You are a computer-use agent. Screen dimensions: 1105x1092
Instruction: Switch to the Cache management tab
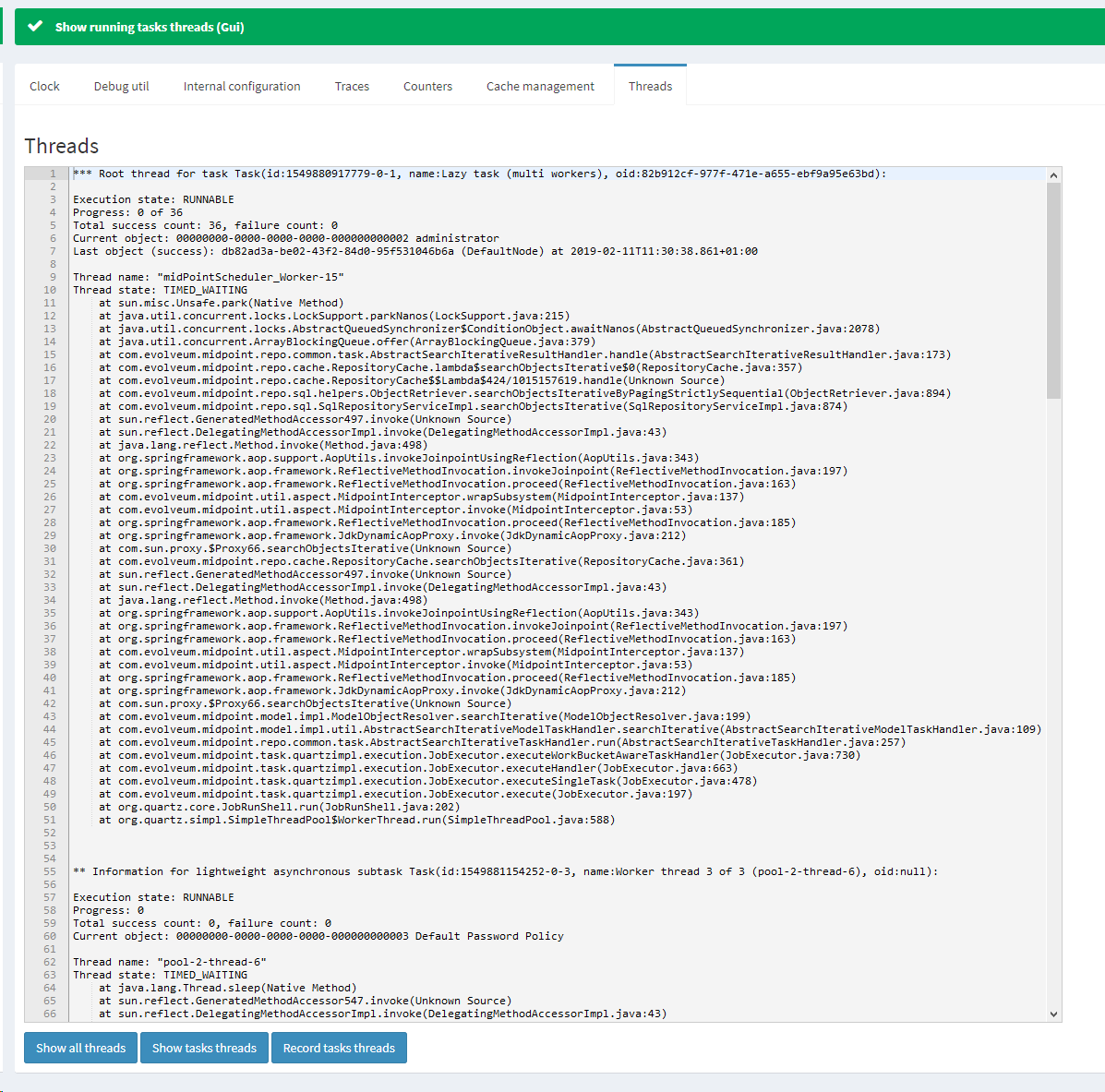[540, 86]
